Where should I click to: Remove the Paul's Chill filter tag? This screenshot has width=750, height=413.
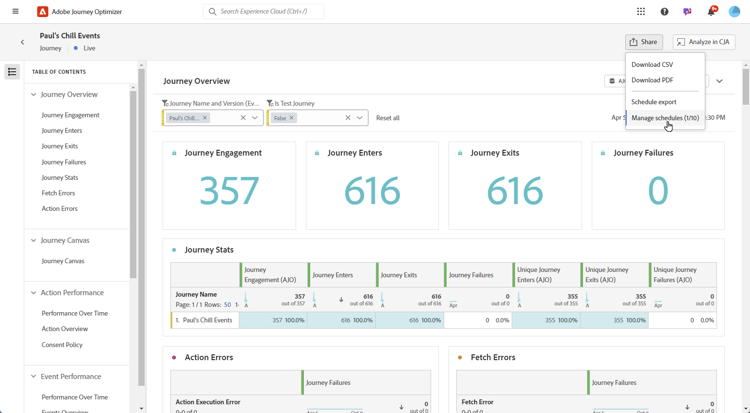tap(205, 118)
